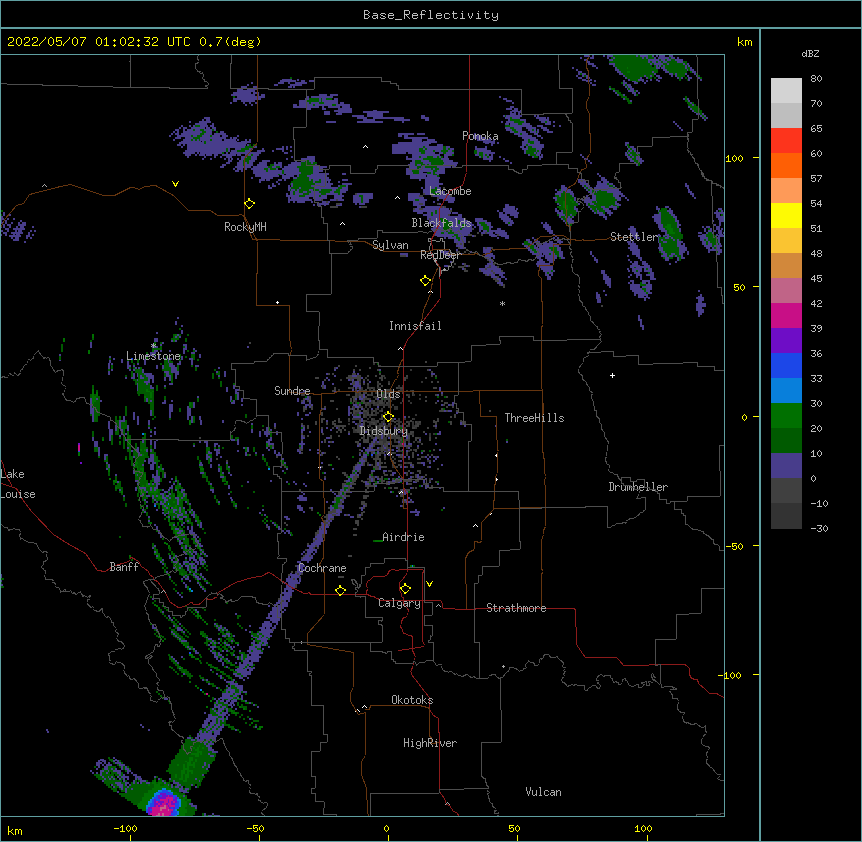The width and height of the screenshot is (862, 842).
Task: Click the Cochrane label
Action: pyautogui.click(x=322, y=568)
